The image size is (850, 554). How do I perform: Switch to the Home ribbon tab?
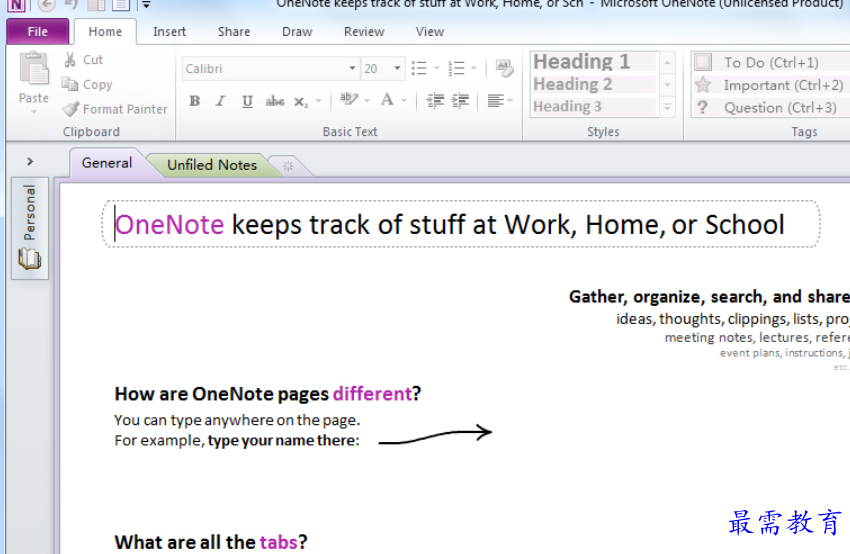click(x=105, y=32)
